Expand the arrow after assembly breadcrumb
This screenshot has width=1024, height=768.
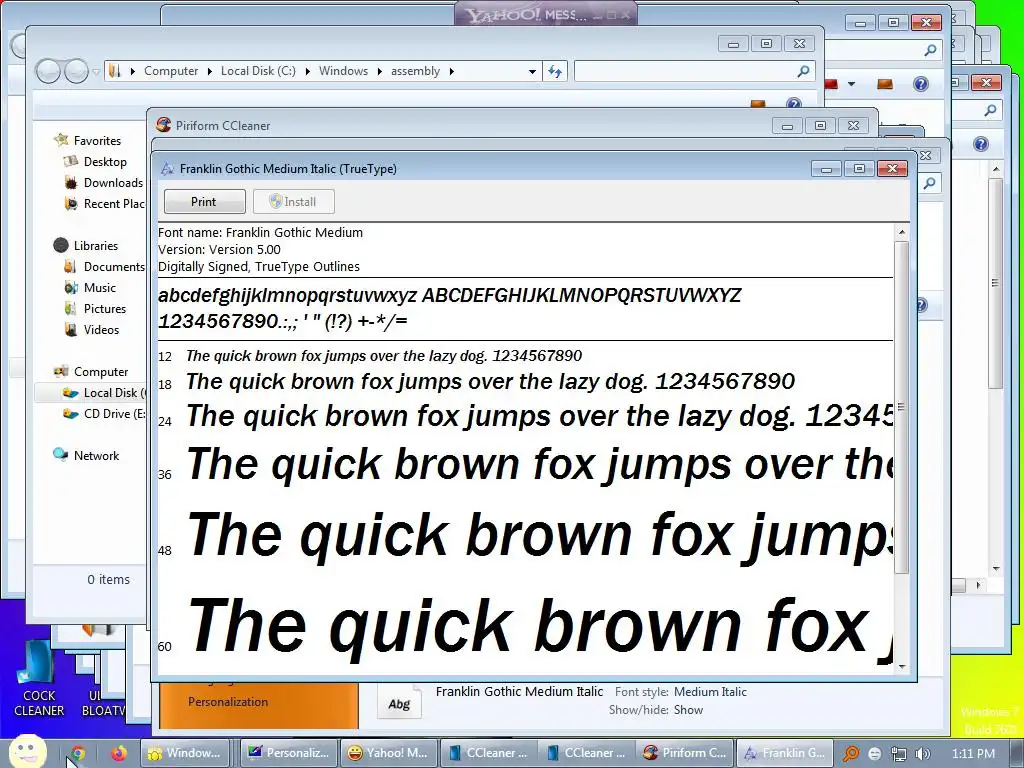[x=451, y=71]
